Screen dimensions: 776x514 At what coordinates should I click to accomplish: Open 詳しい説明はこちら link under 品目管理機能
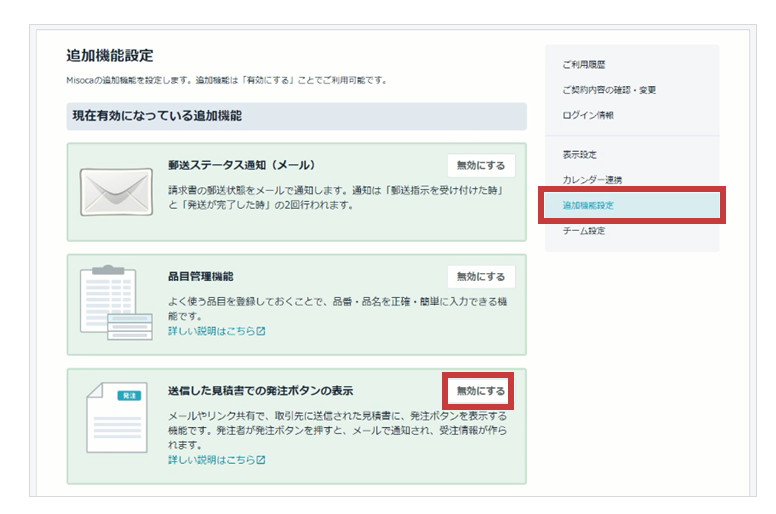217,331
